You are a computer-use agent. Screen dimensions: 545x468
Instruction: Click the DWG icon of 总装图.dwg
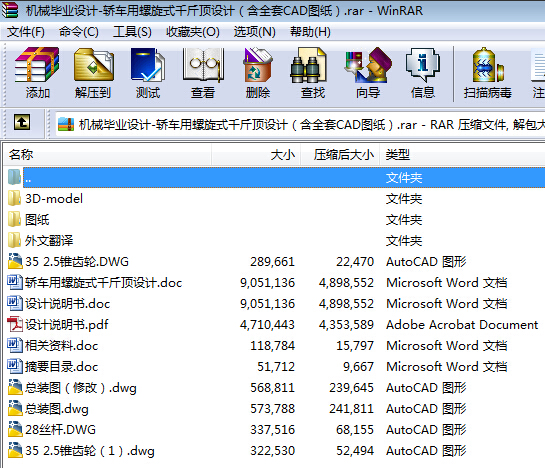[15, 408]
